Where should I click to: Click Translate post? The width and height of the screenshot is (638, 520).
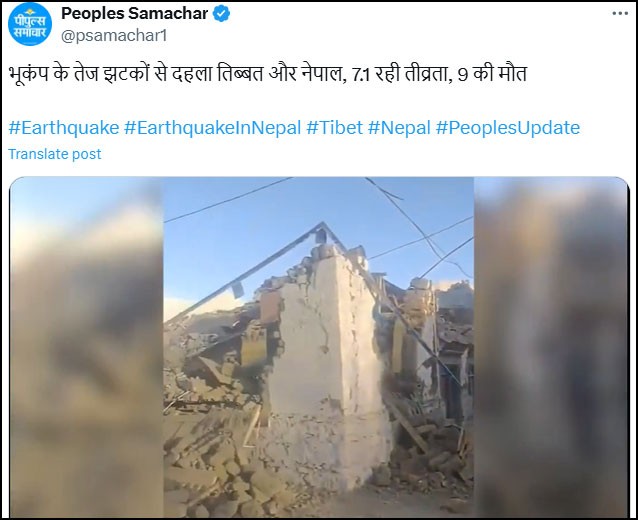[x=55, y=154]
